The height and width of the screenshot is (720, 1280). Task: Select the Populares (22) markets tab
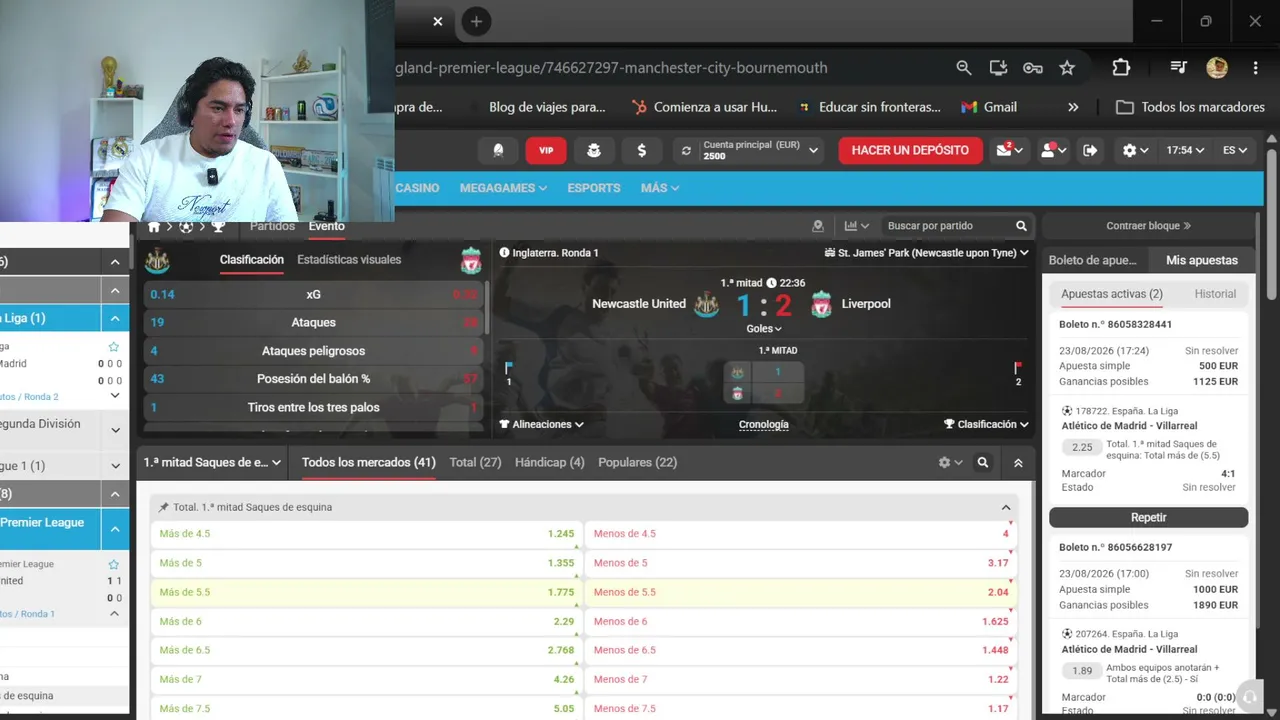point(637,463)
